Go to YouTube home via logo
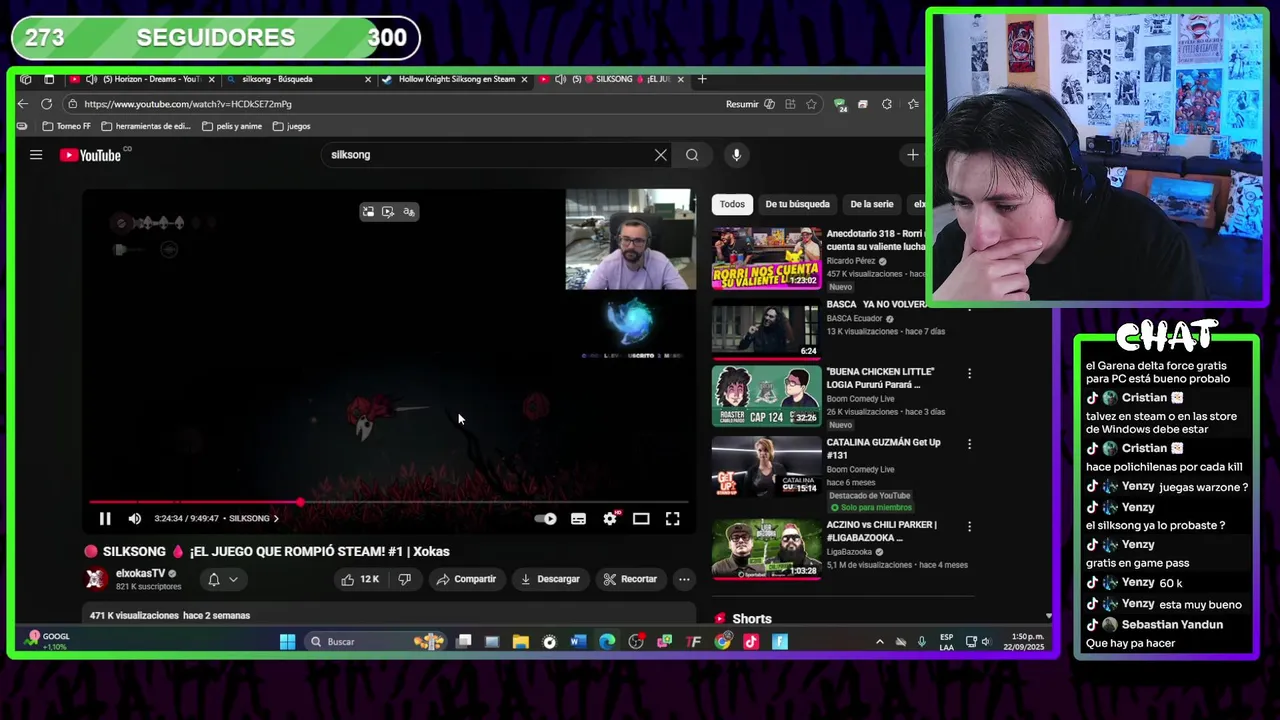 coord(90,155)
